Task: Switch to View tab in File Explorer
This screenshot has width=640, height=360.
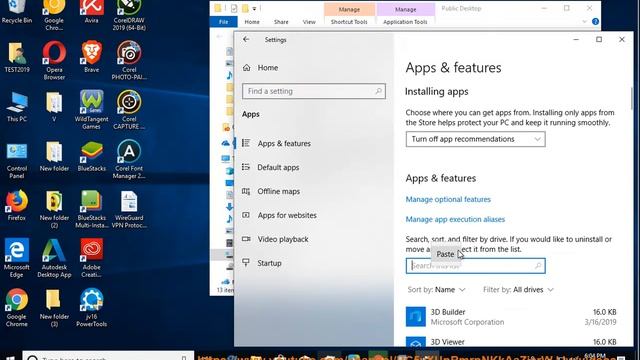Action: pos(309,22)
